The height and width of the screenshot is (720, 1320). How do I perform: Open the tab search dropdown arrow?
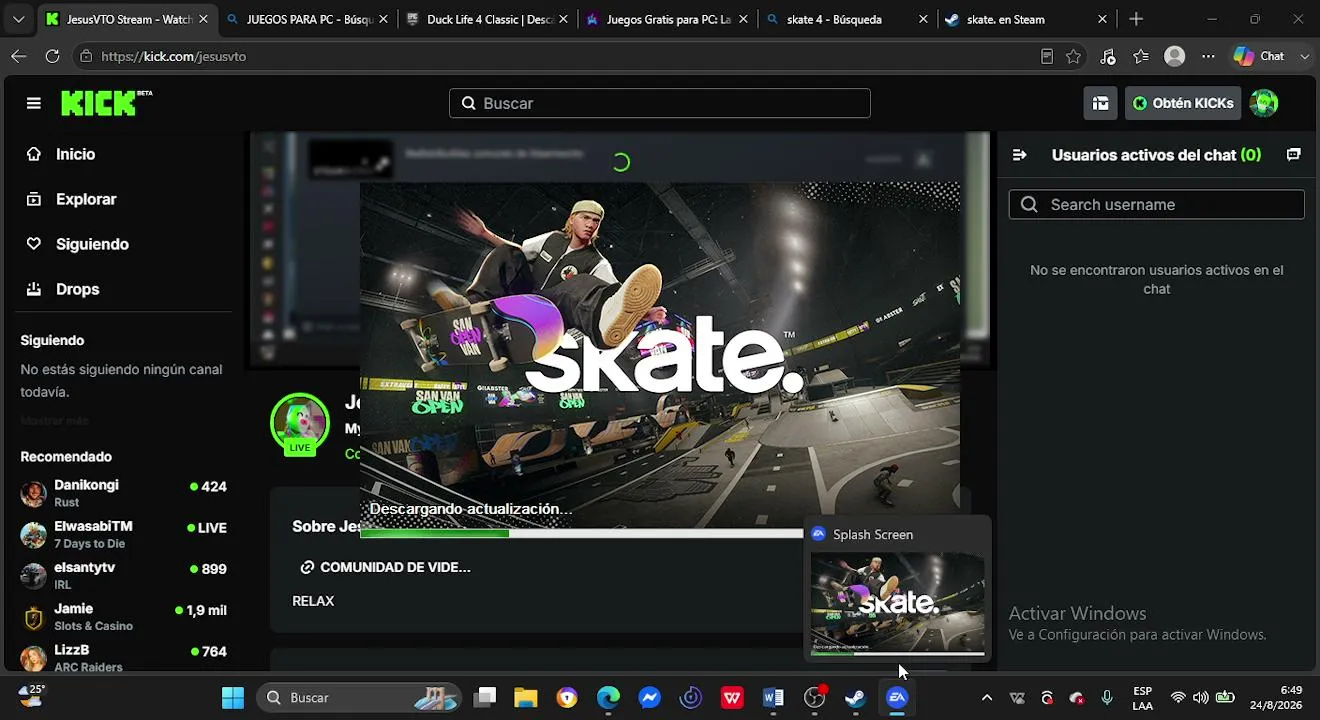(x=18, y=19)
